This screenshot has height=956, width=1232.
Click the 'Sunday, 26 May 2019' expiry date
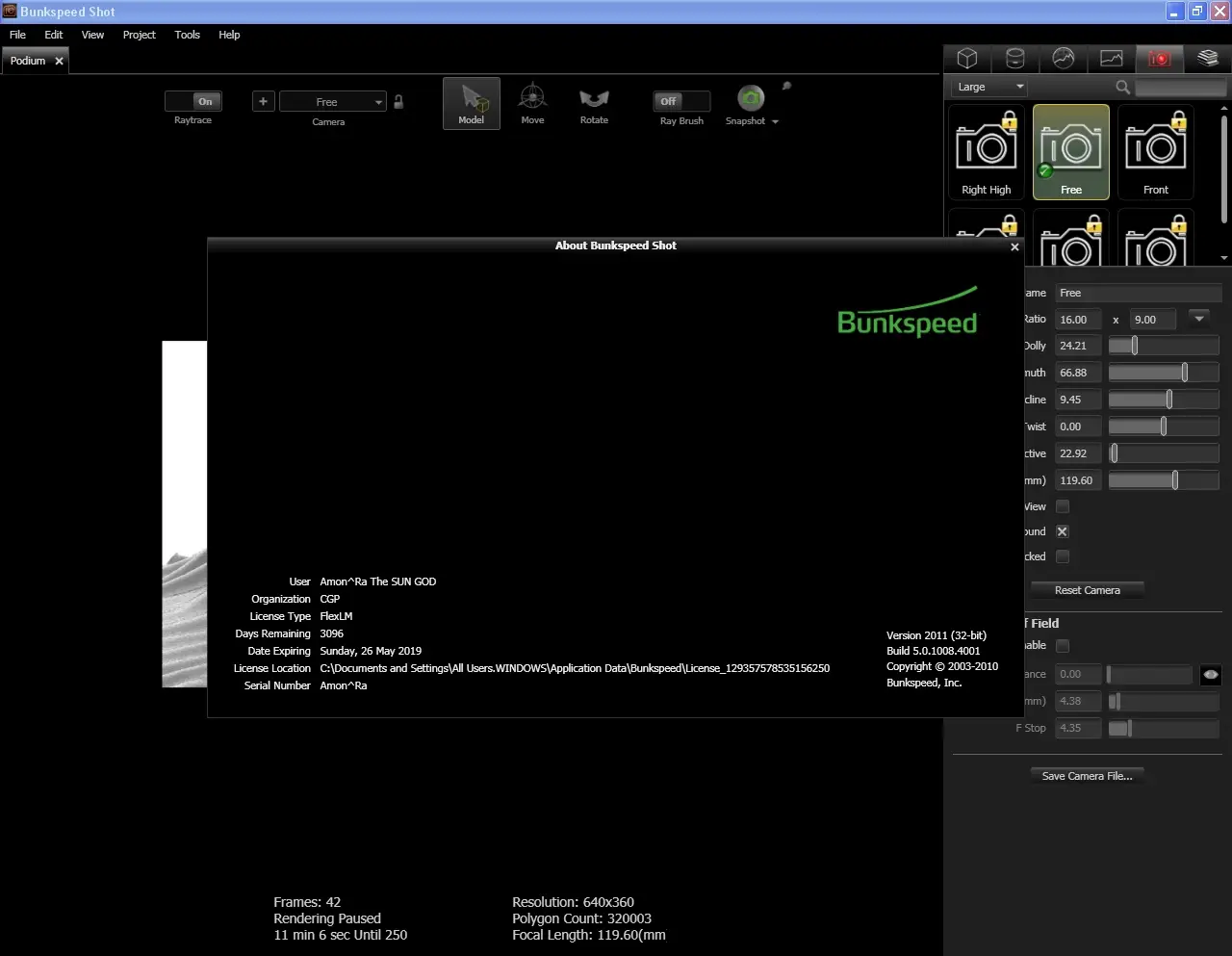pos(371,651)
